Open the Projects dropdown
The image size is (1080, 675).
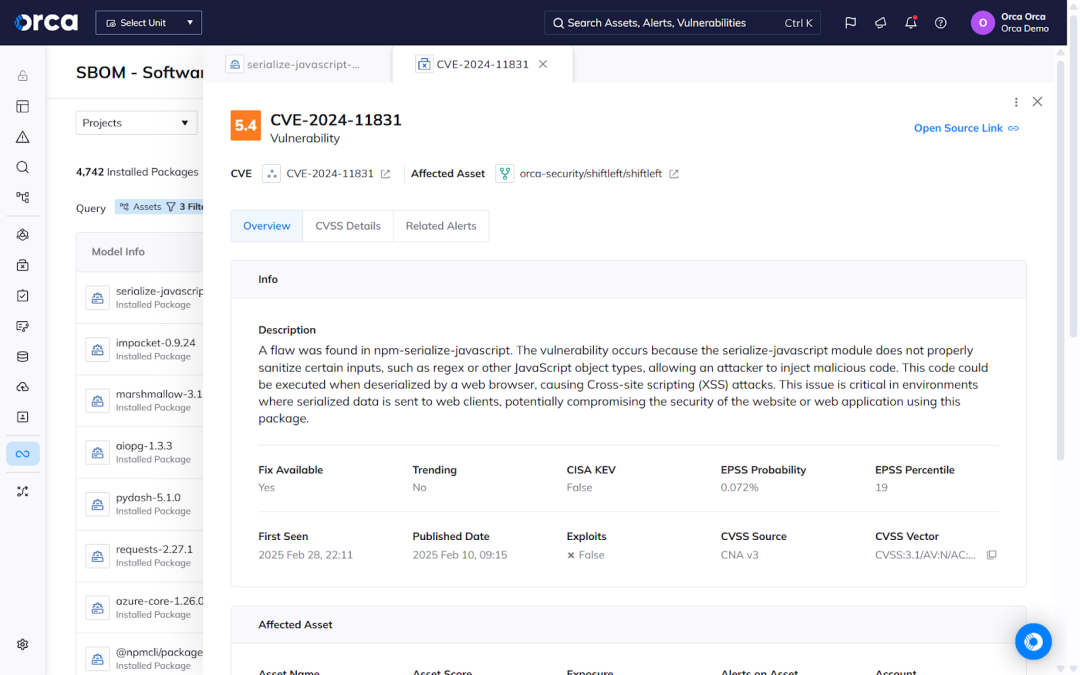136,123
